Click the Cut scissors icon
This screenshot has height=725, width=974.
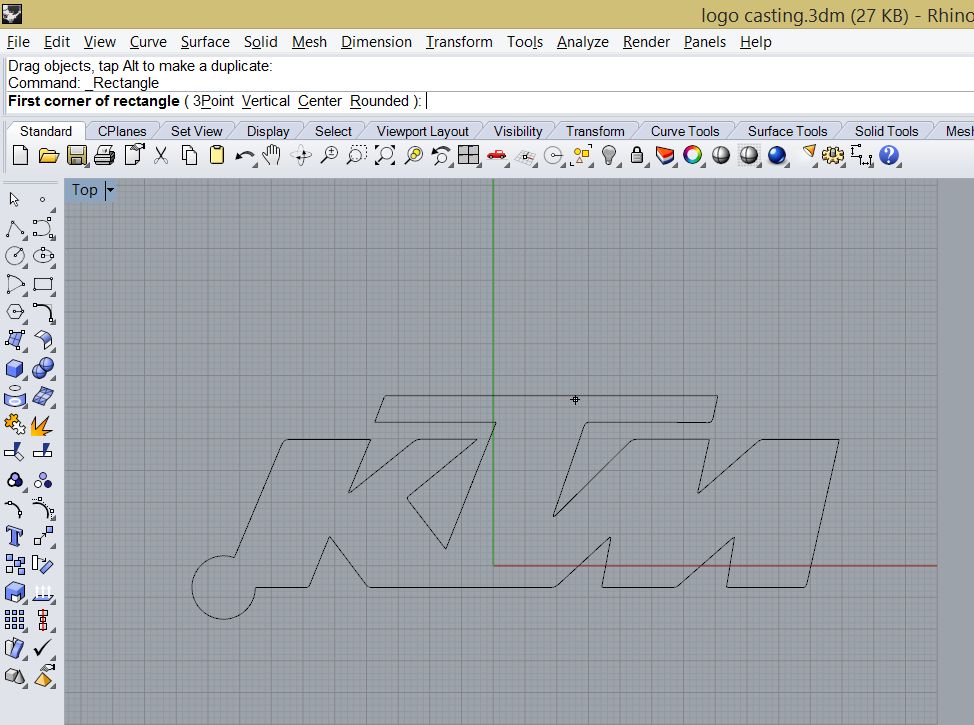(161, 155)
